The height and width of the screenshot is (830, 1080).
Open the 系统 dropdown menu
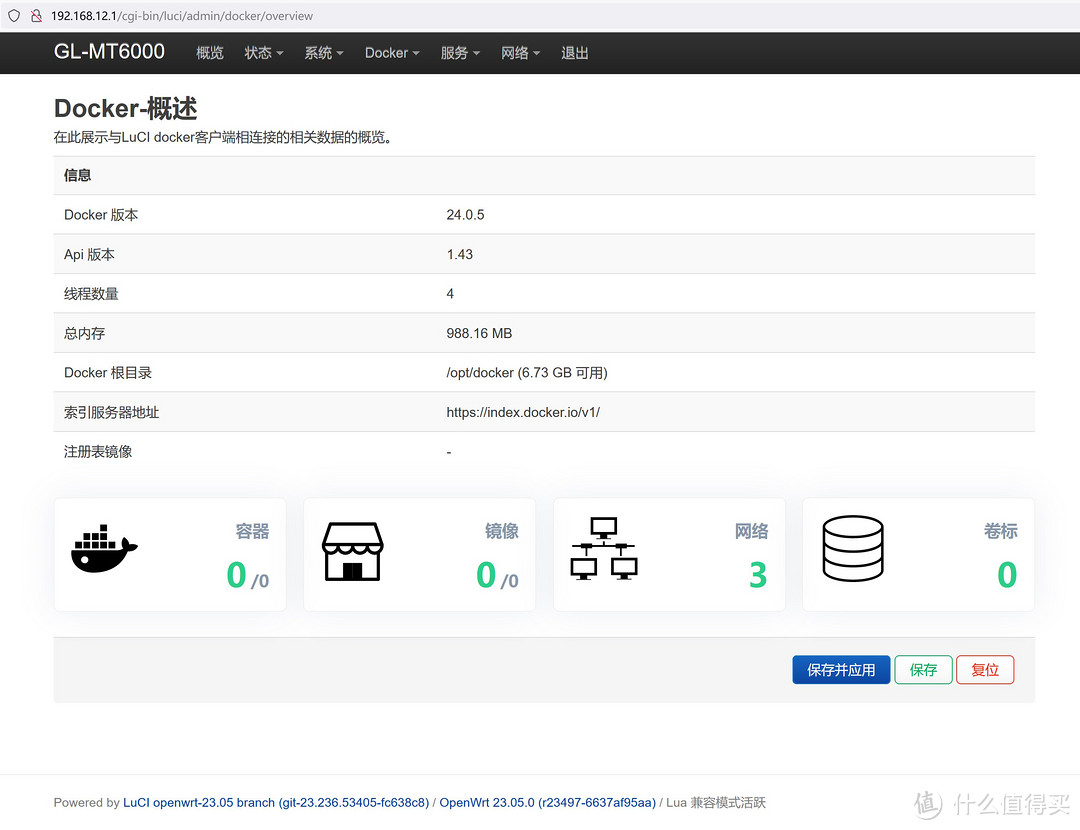click(324, 53)
